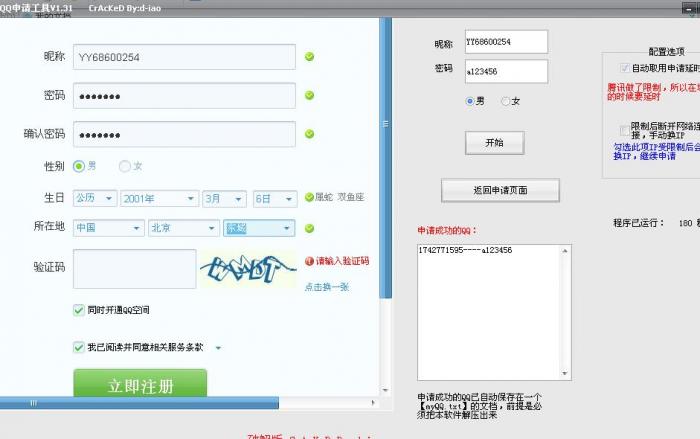Toggle the 同时开通QQ空间 checkbox
The width and height of the screenshot is (700, 439).
79,310
